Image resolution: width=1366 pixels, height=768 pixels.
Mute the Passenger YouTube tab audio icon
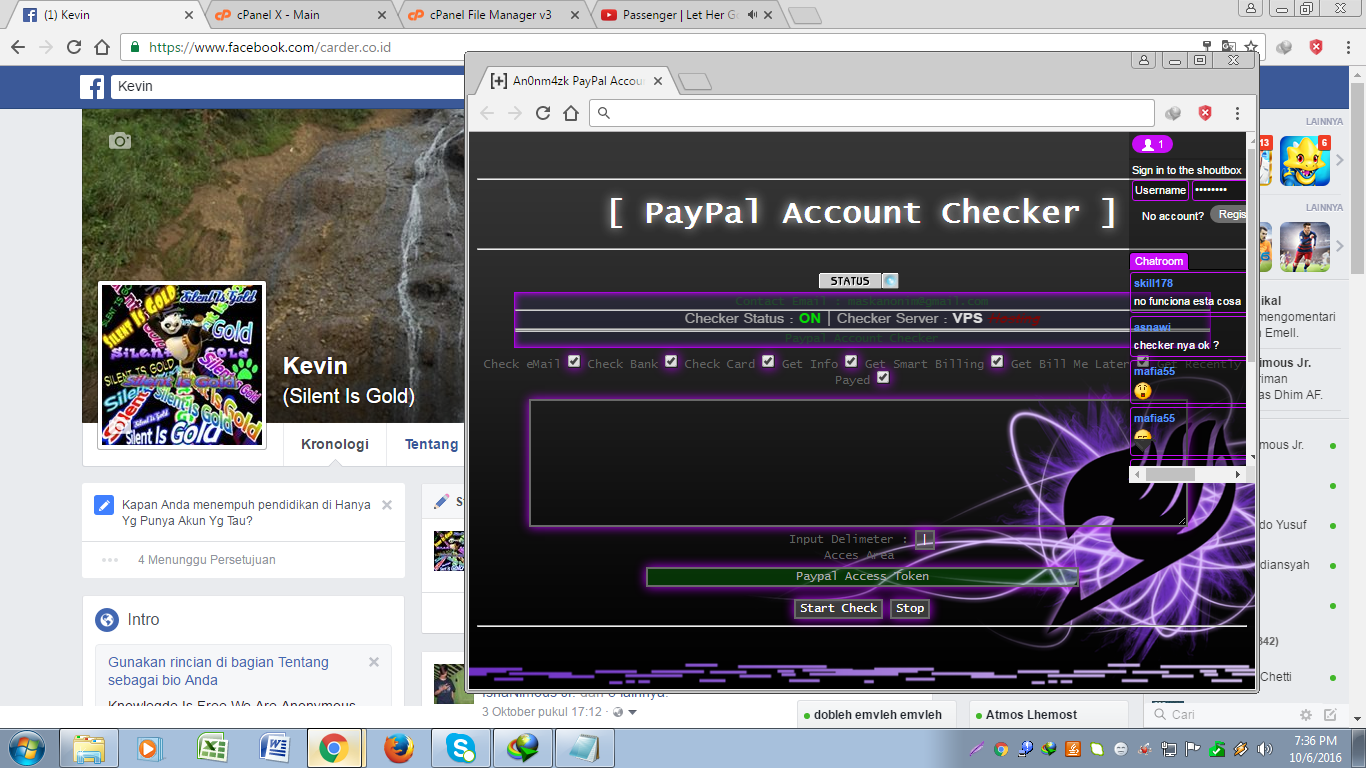point(752,15)
